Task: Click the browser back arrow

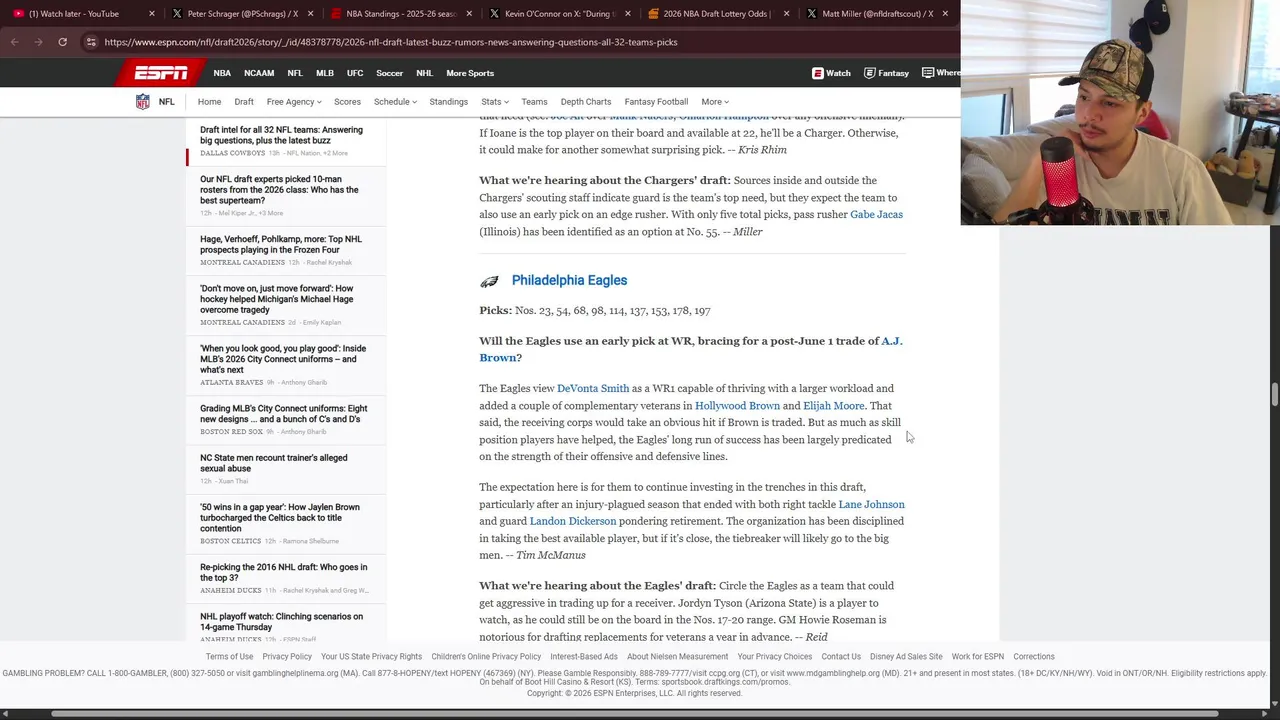Action: (x=14, y=42)
